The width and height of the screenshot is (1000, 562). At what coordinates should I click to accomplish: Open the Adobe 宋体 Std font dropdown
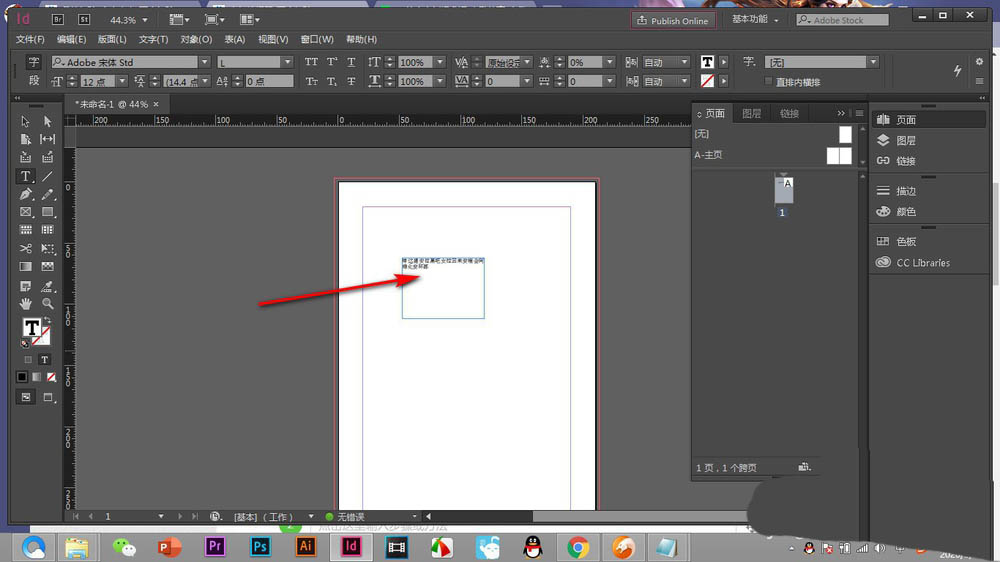205,62
